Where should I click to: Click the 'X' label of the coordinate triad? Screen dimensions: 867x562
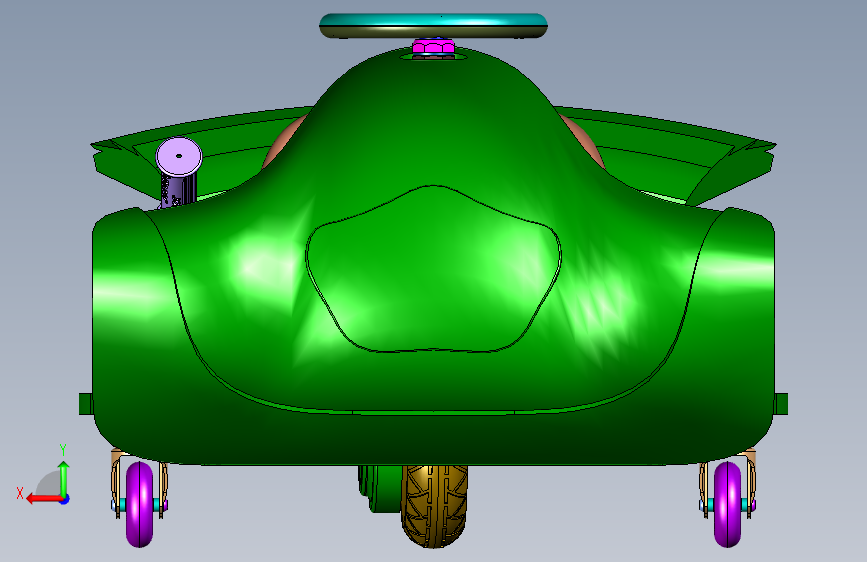(20, 493)
